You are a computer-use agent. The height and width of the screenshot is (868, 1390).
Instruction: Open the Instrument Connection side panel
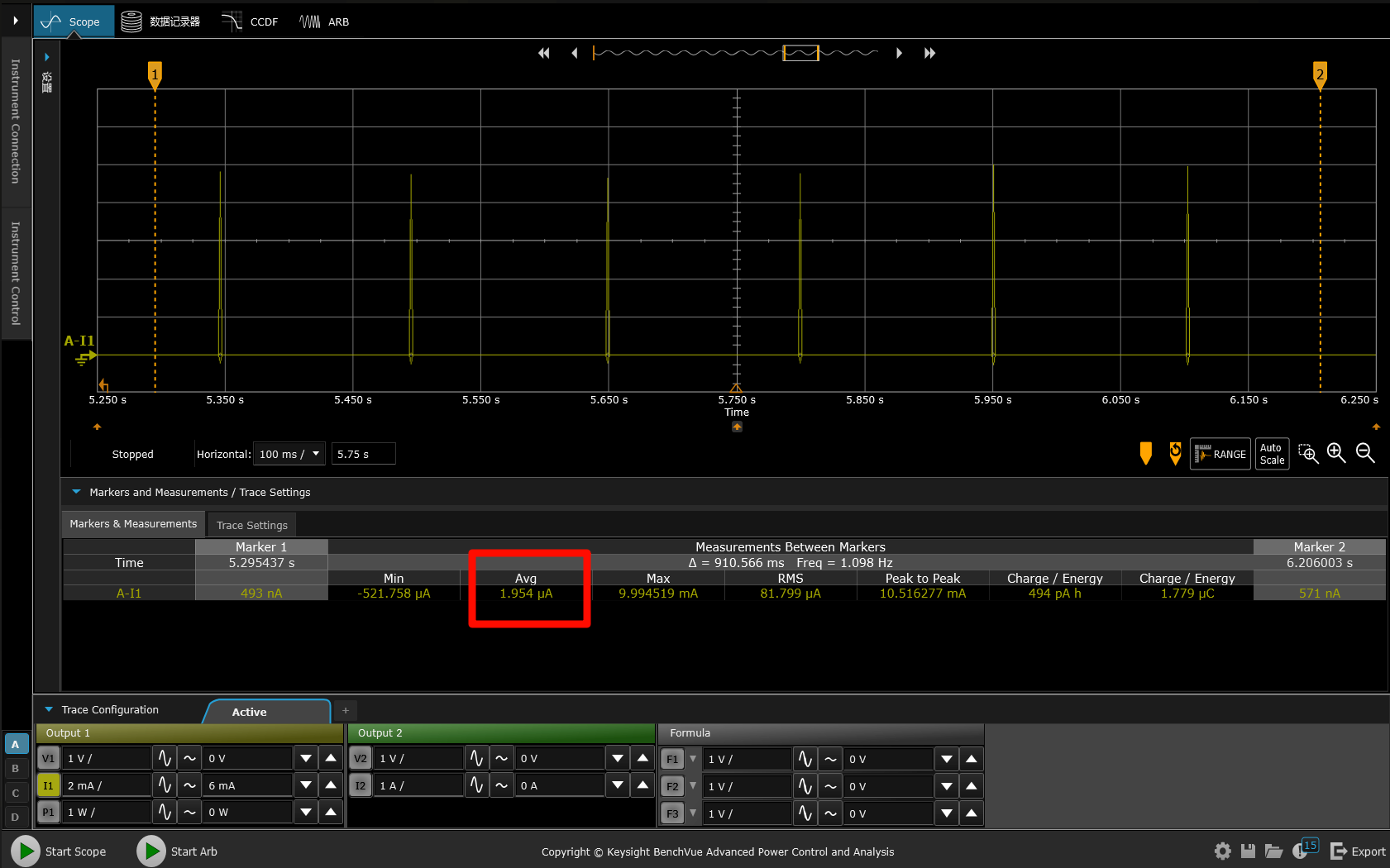(15, 121)
